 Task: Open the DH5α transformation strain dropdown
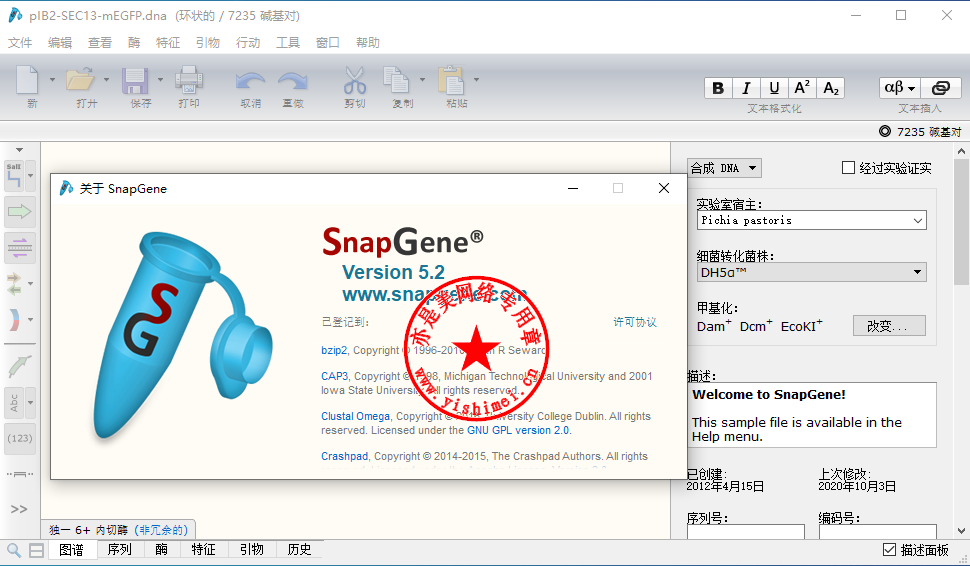811,272
